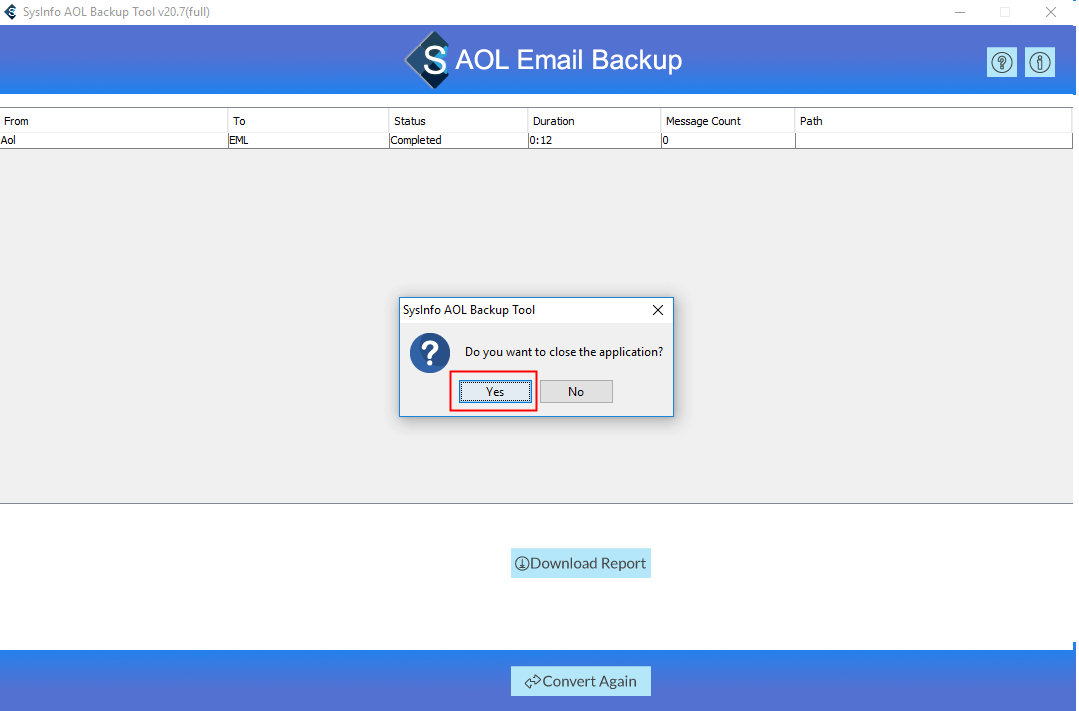Minimize the main application window
Viewport: 1079px width, 711px height.
tap(960, 12)
